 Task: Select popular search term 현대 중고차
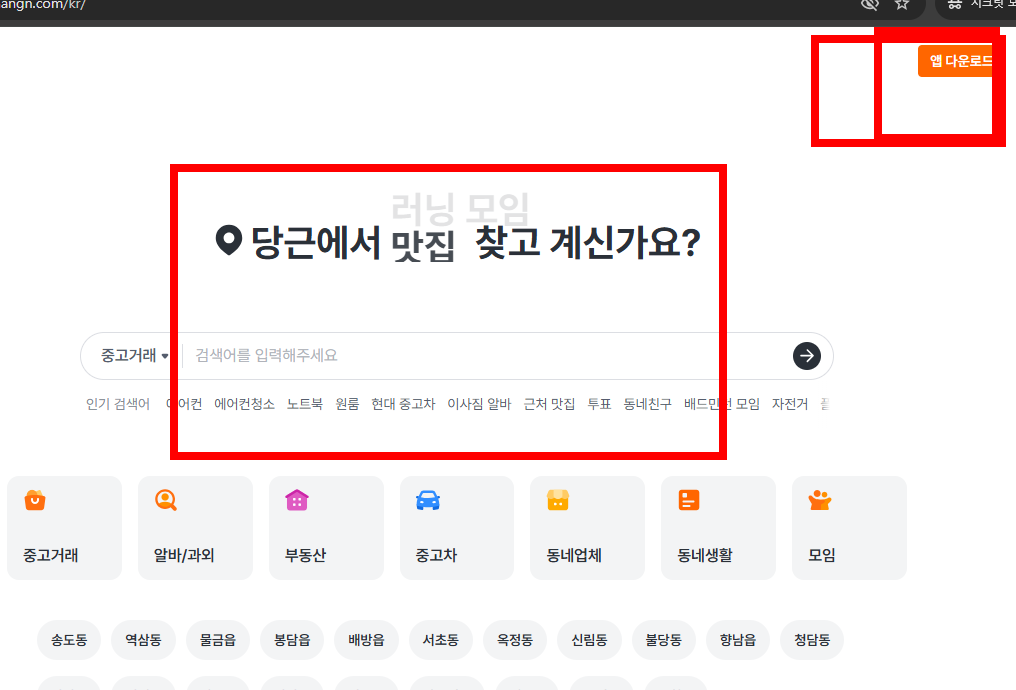click(x=403, y=404)
